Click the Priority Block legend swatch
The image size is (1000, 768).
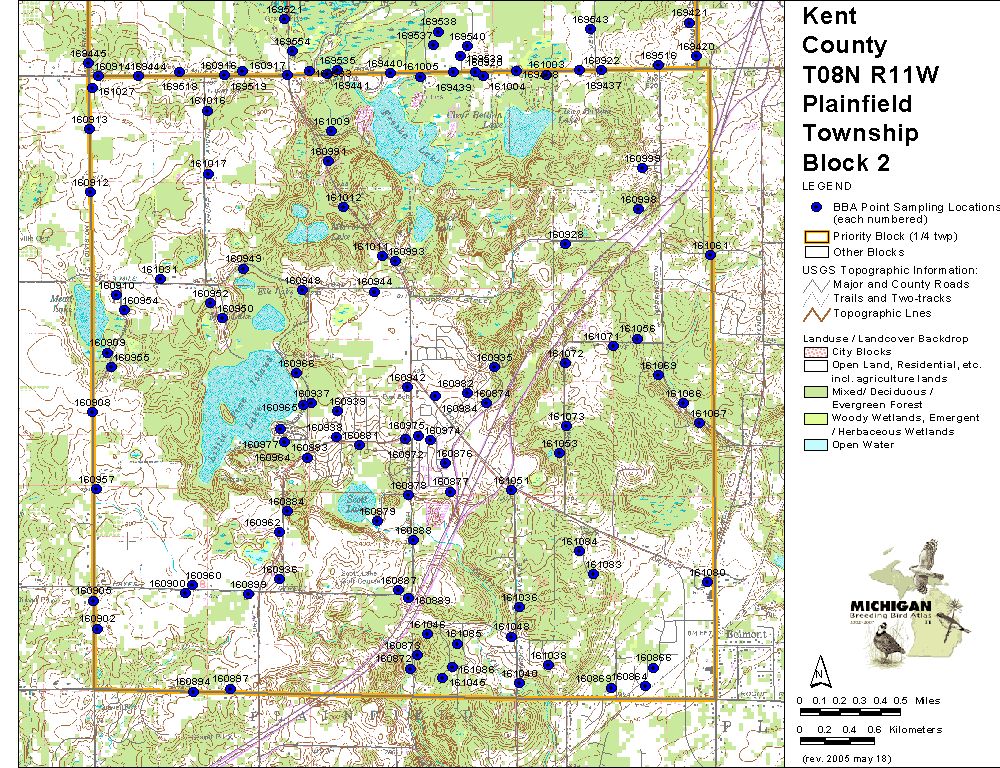coord(816,236)
